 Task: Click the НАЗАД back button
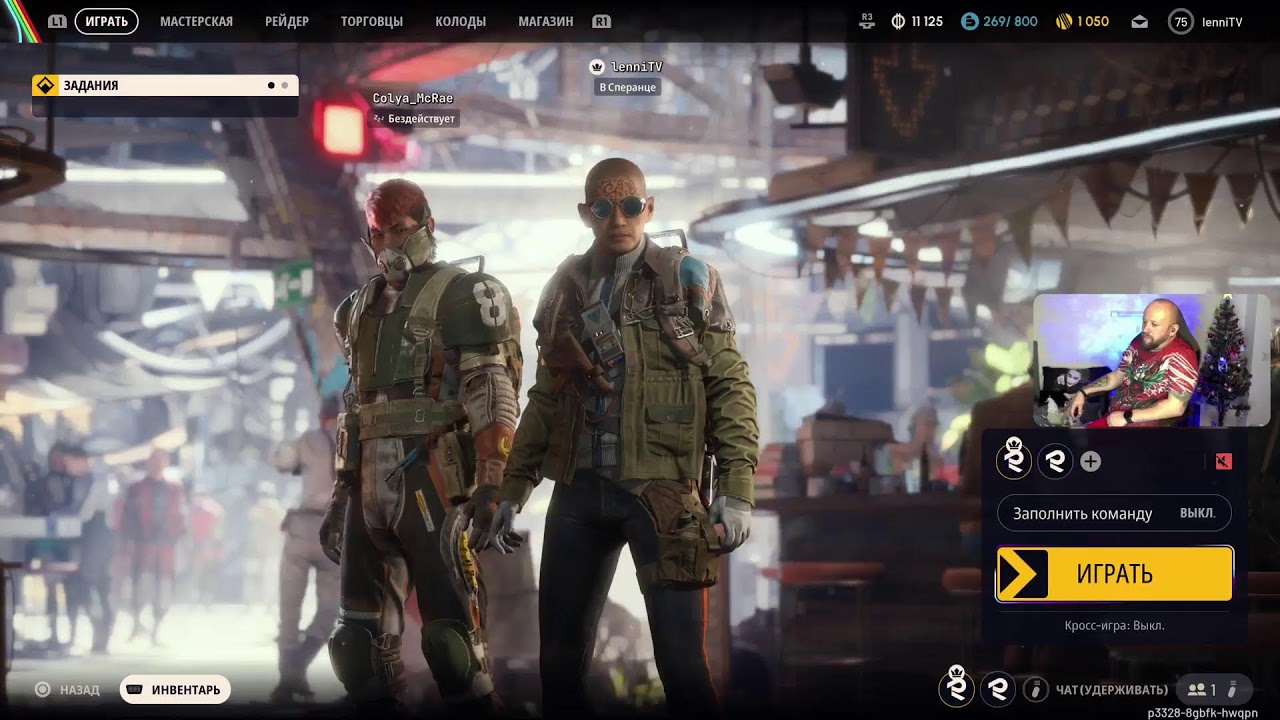(67, 690)
